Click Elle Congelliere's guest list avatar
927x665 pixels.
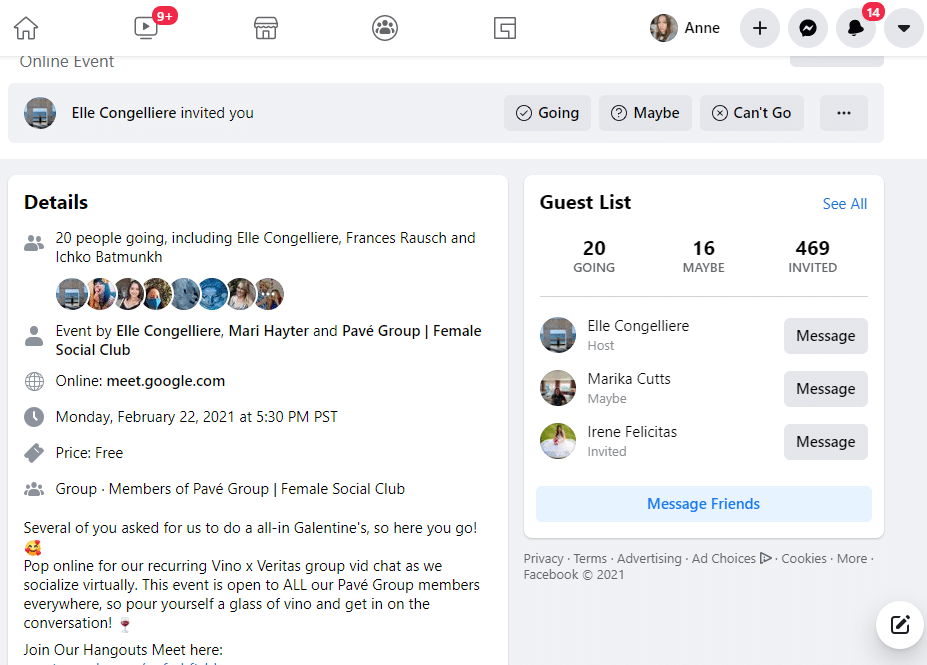(x=558, y=335)
